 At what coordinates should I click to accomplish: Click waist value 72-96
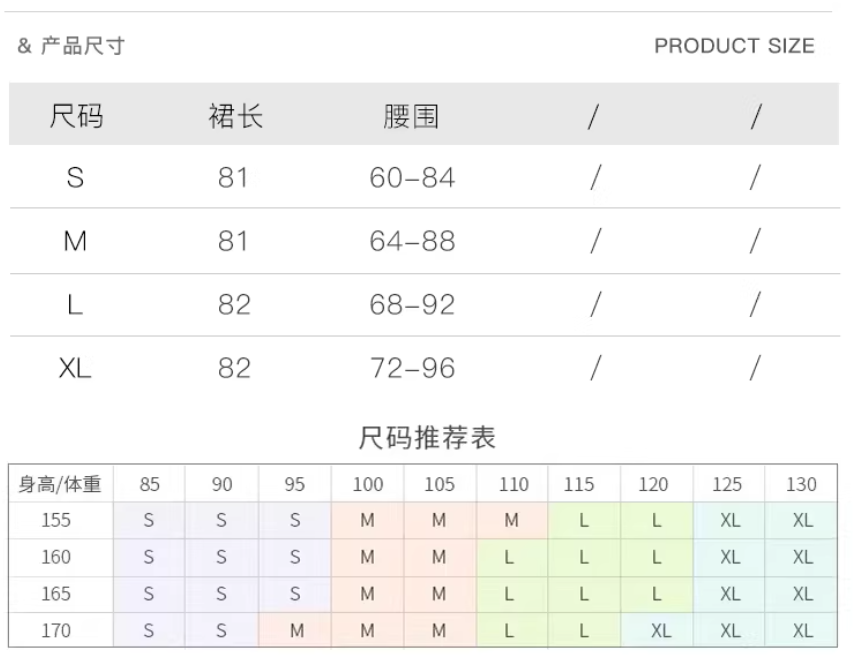pos(412,368)
